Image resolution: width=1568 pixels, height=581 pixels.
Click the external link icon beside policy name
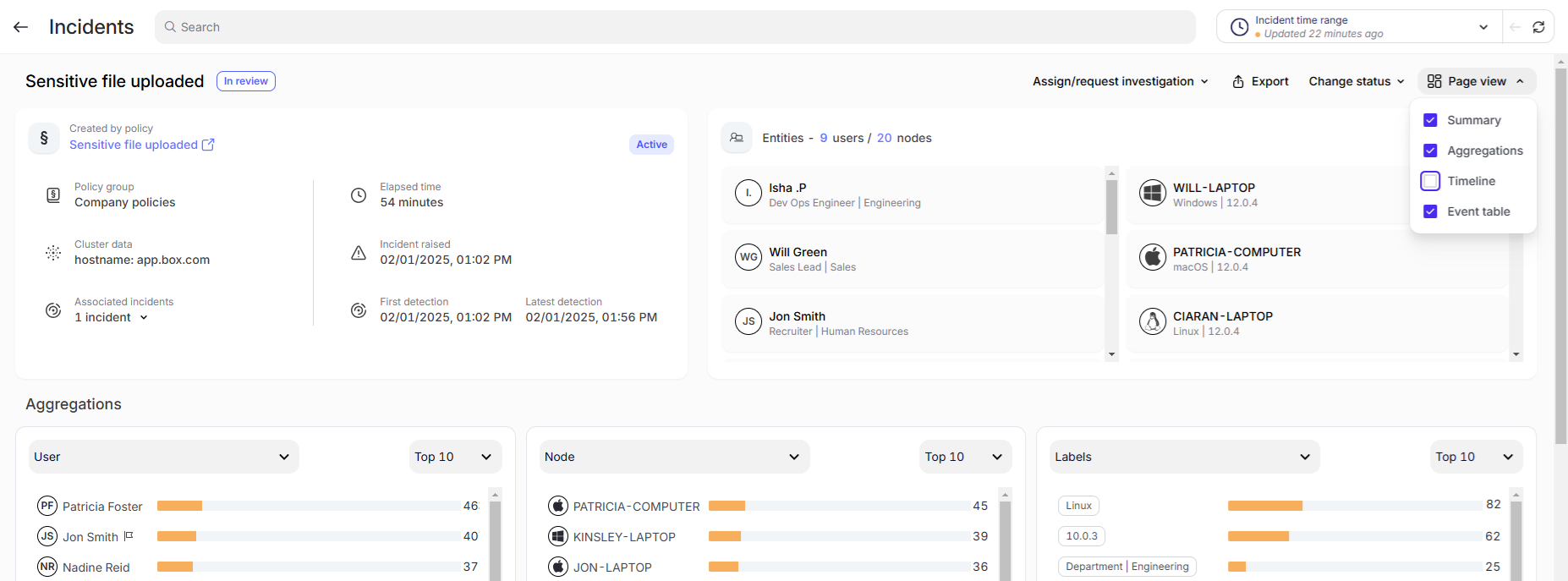point(208,145)
